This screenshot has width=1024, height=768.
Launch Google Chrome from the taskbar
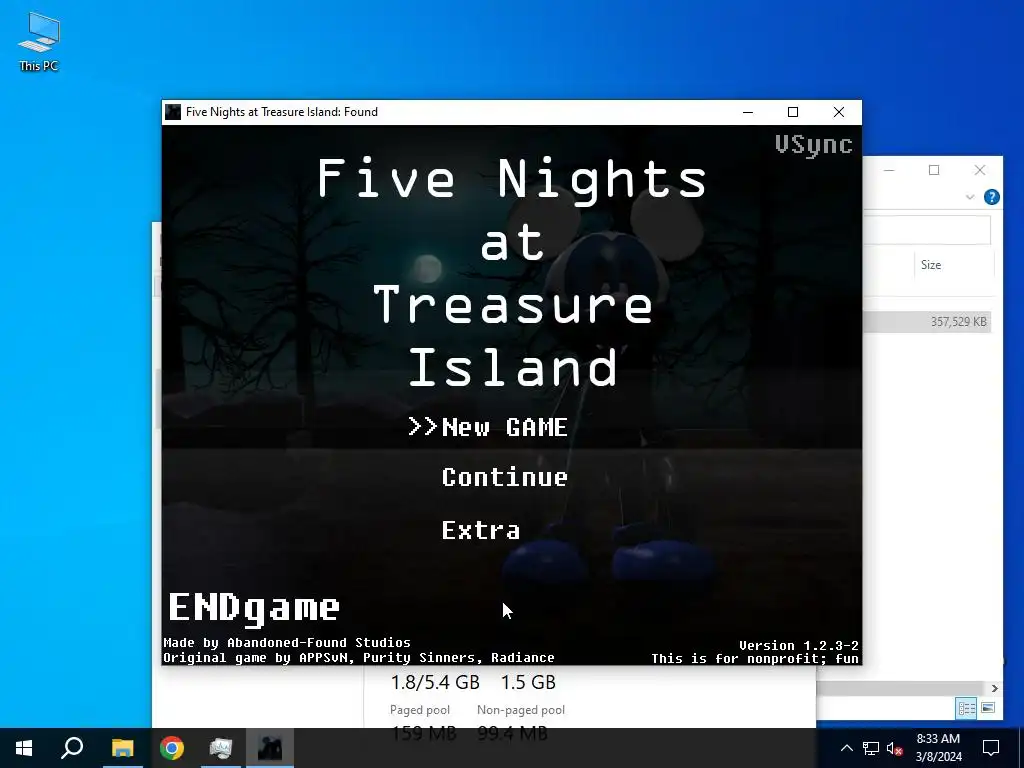click(x=172, y=748)
